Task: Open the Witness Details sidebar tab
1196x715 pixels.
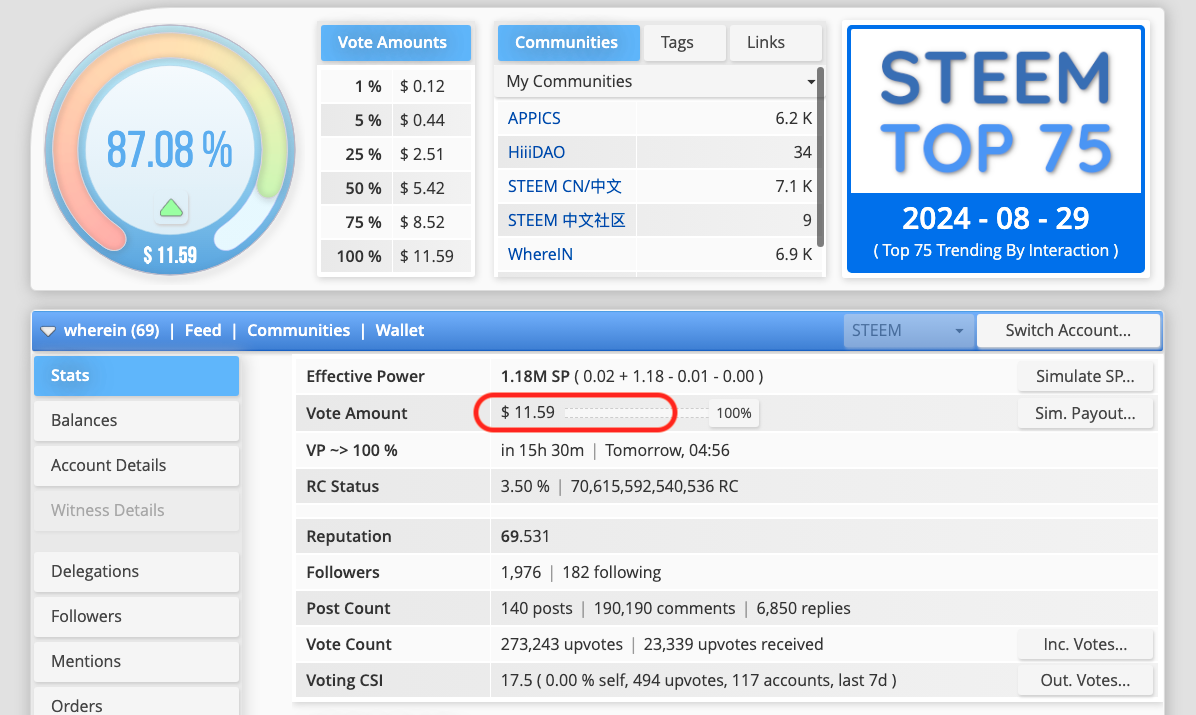Action: tap(137, 510)
